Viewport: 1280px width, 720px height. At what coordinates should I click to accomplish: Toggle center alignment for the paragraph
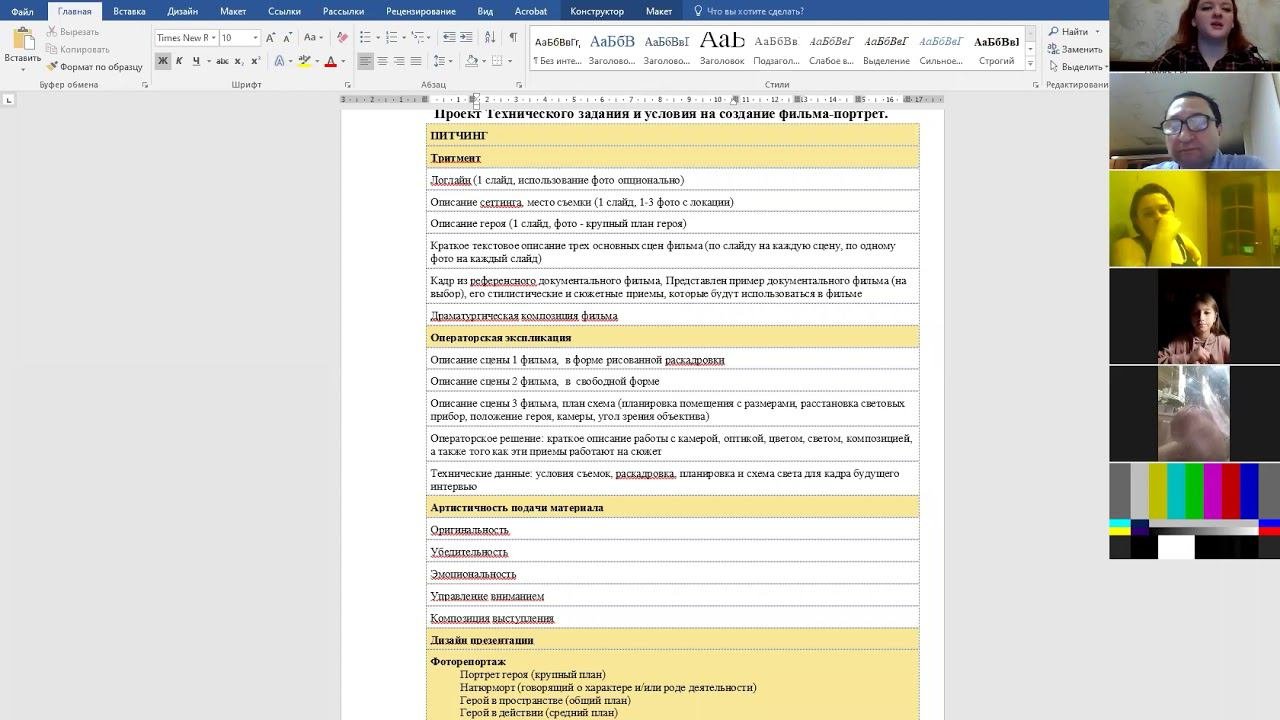coord(382,61)
